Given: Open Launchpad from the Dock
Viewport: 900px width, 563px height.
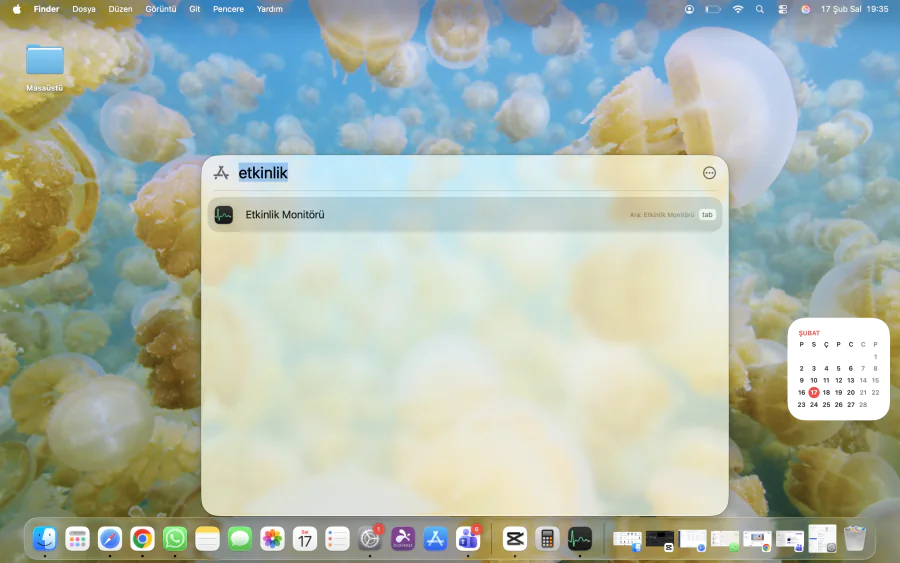Looking at the screenshot, I should pos(77,539).
